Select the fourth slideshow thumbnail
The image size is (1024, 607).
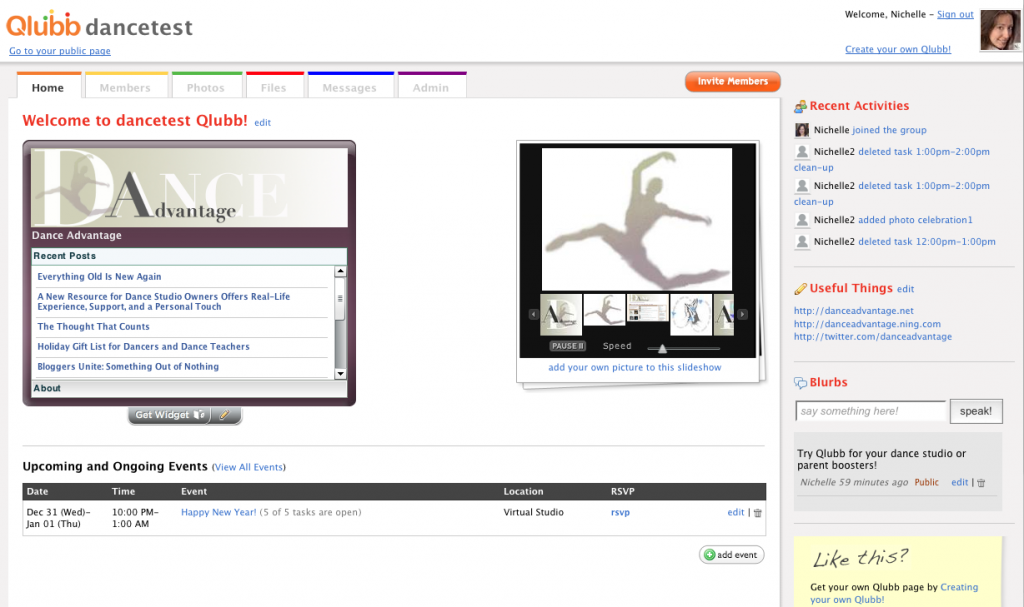691,314
